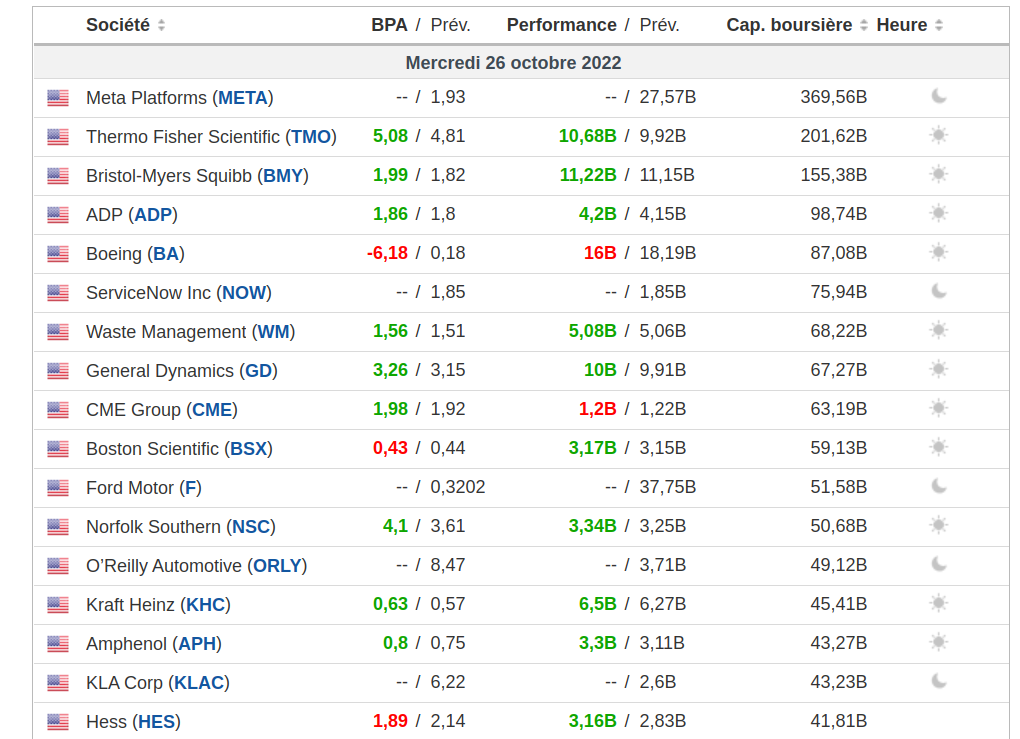Click the sun icon in Amphenol row
Screen dimensions: 1020x739
938,642
